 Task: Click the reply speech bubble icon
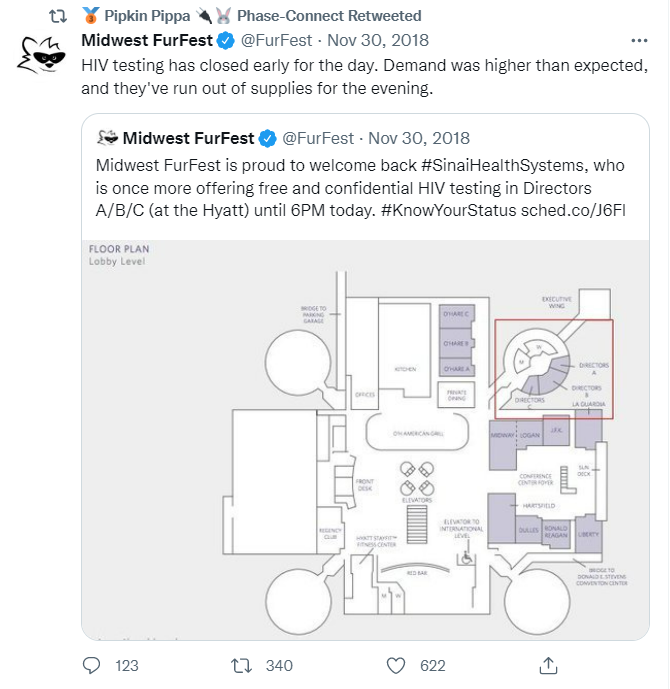[x=93, y=665]
